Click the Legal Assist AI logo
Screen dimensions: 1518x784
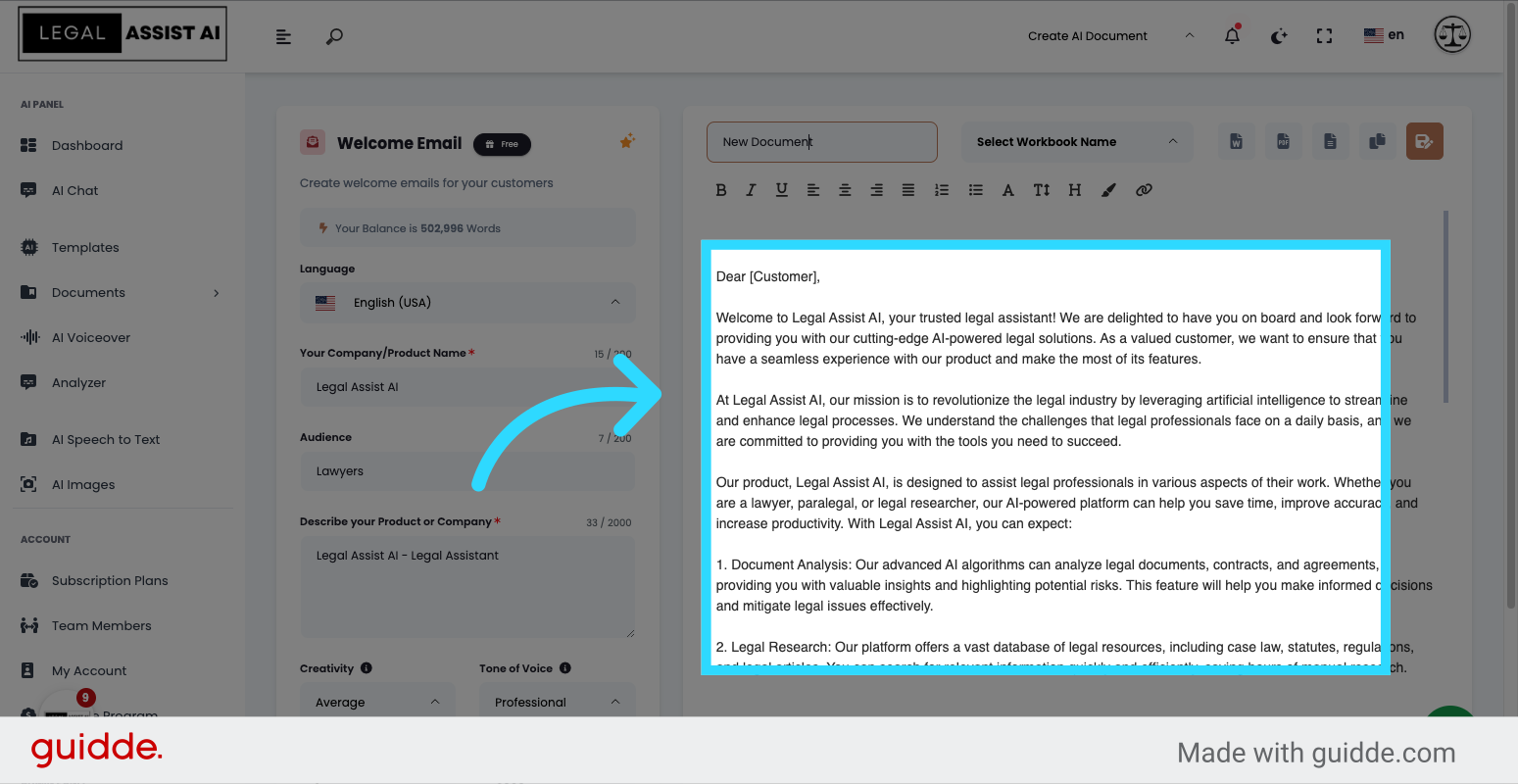pyautogui.click(x=122, y=33)
